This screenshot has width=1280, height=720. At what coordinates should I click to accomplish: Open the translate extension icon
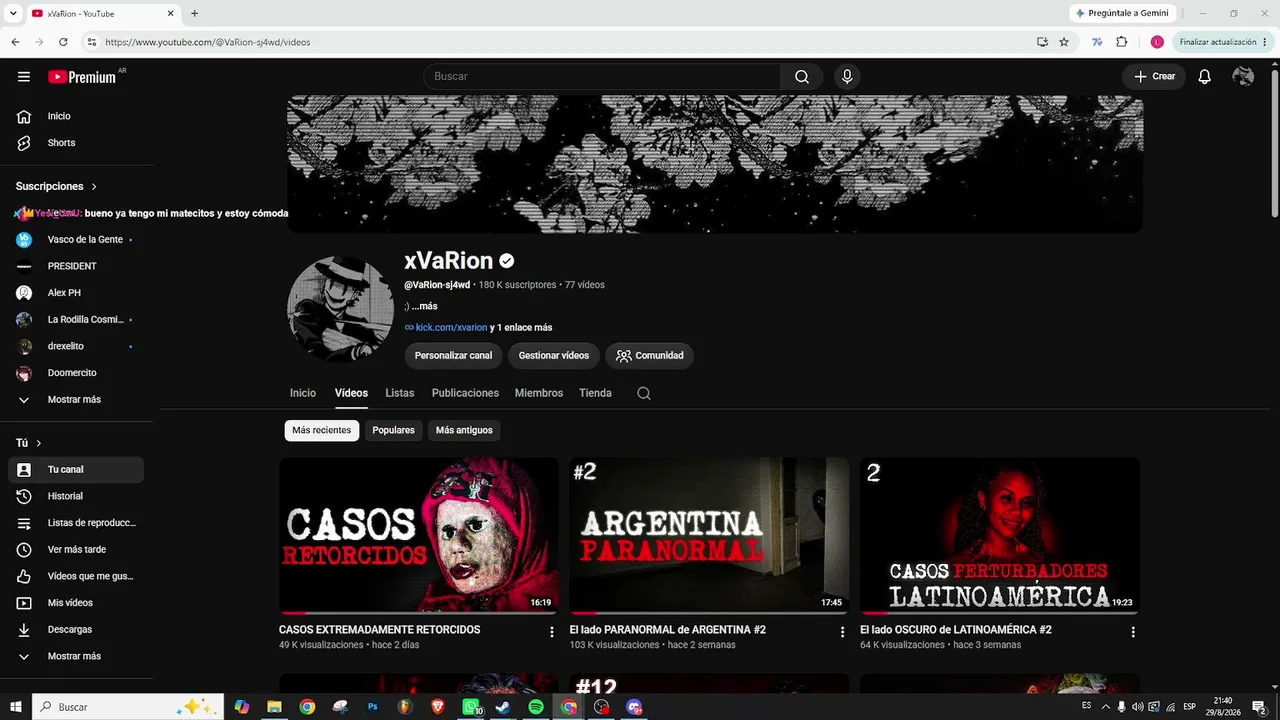1097,42
